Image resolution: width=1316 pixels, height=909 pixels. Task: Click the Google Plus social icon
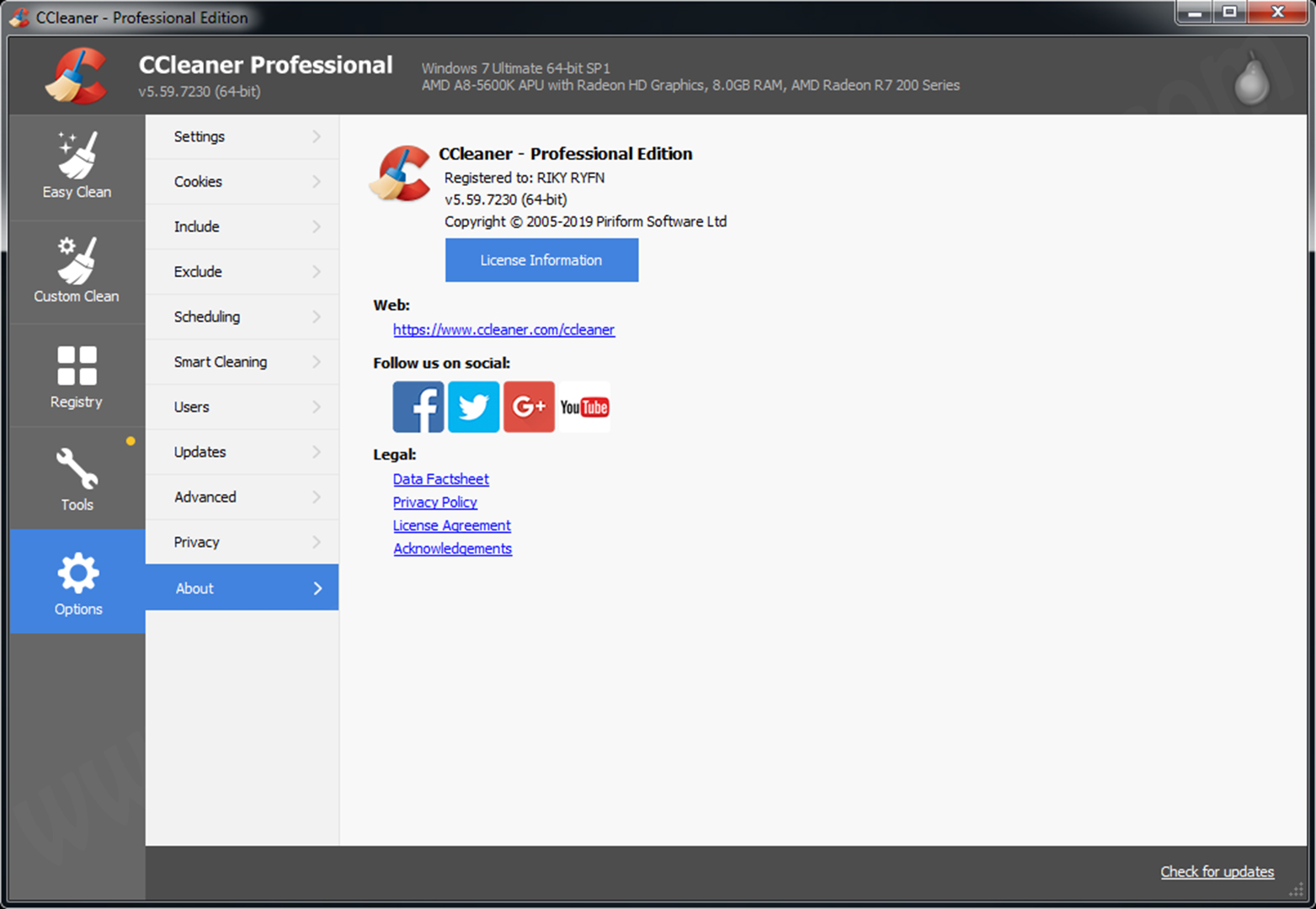coord(529,407)
